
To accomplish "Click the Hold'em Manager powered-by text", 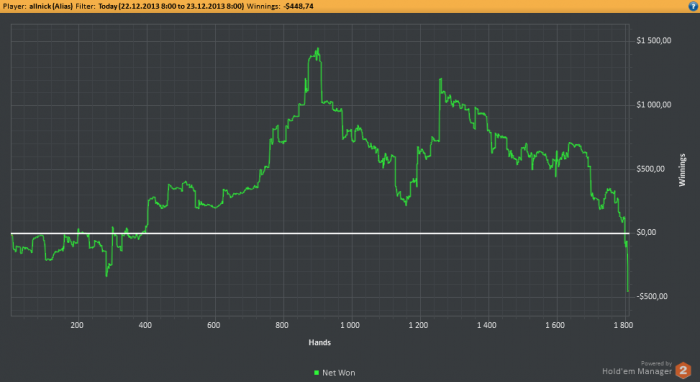I will click(637, 368).
